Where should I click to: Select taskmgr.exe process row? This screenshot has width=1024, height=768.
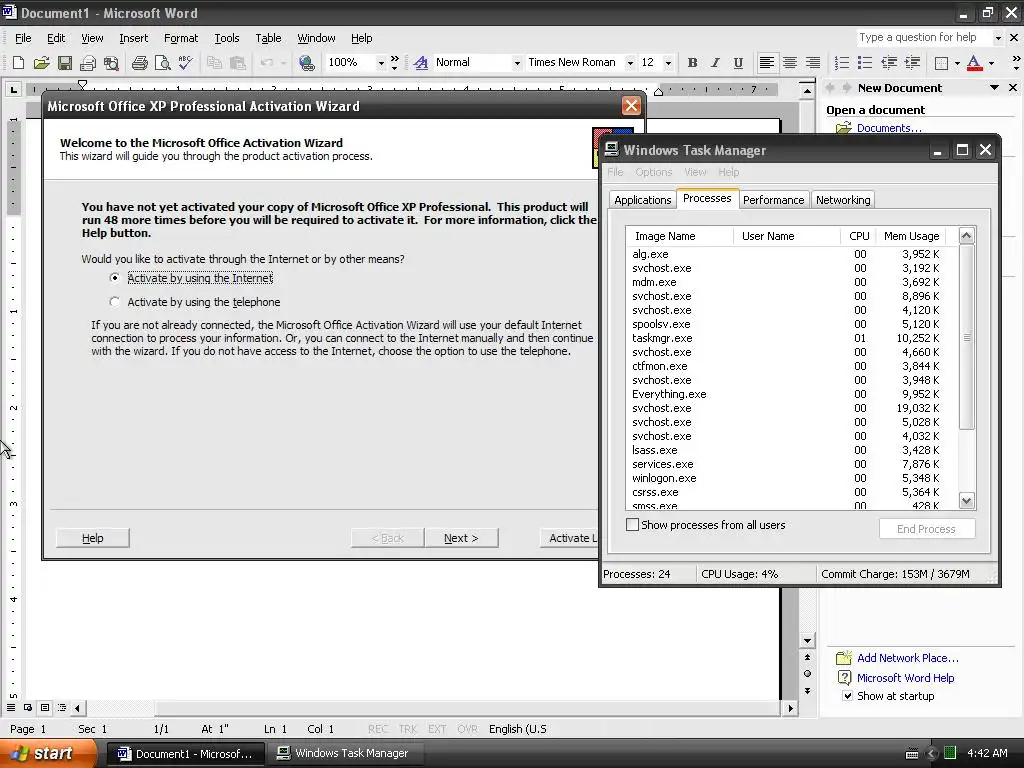pos(791,338)
